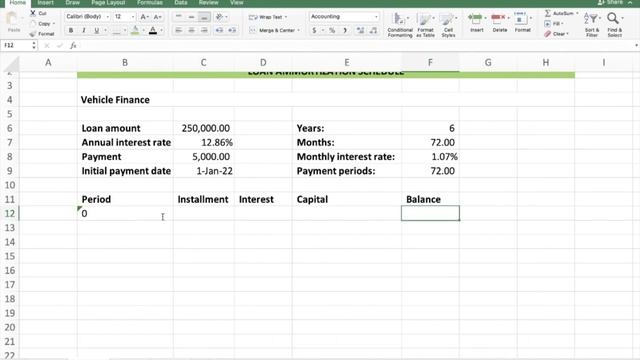This screenshot has width=640, height=360.
Task: Select the Period cell containing 0
Action: 125,213
